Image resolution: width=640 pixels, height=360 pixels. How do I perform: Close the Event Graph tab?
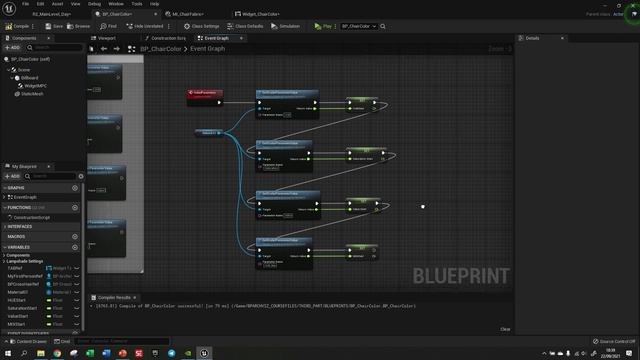[241, 38]
